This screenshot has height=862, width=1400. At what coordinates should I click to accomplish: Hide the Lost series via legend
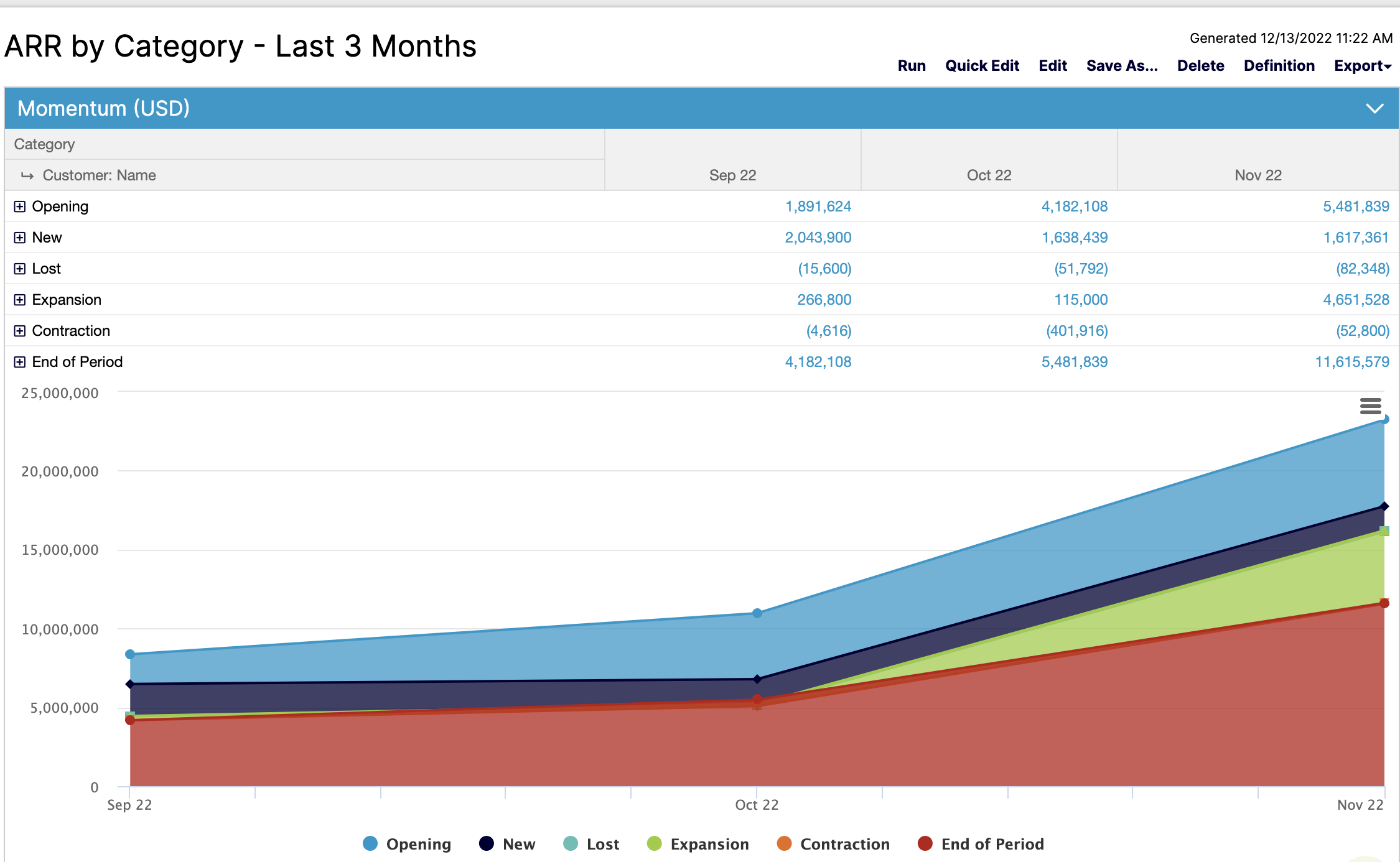(602, 844)
